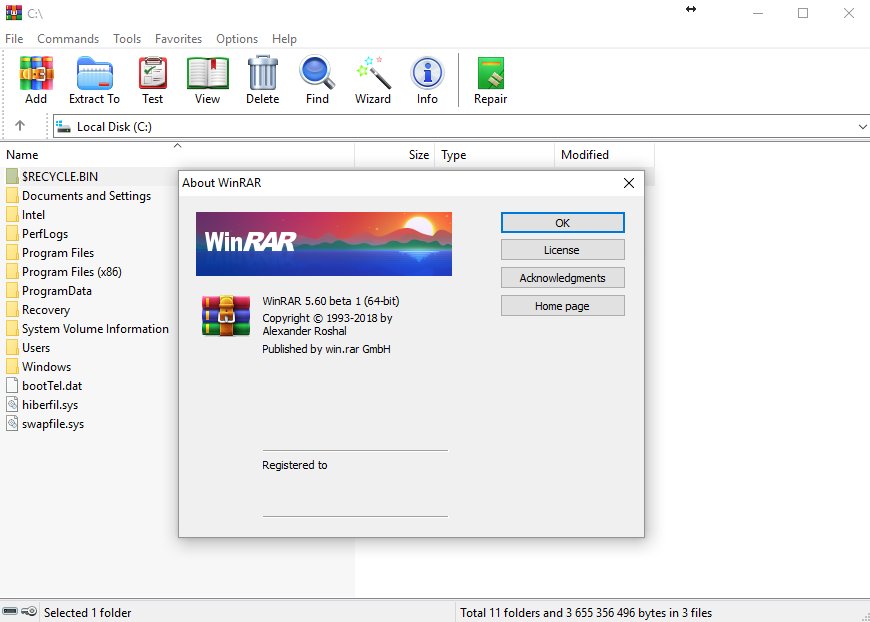Click the Repair archive icon
The image size is (870, 622).
489,75
